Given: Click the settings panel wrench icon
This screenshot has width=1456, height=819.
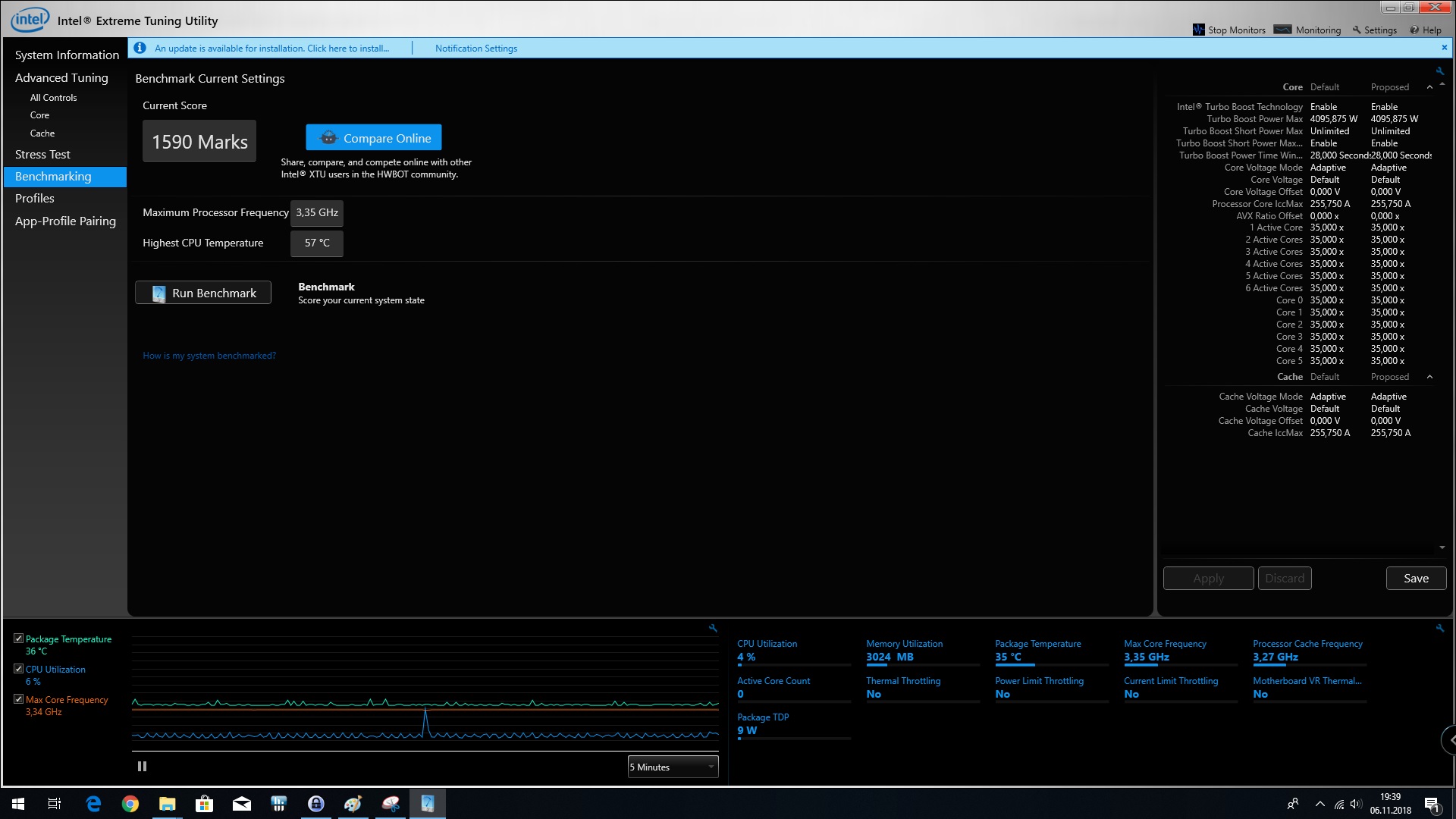Looking at the screenshot, I should click(1439, 71).
